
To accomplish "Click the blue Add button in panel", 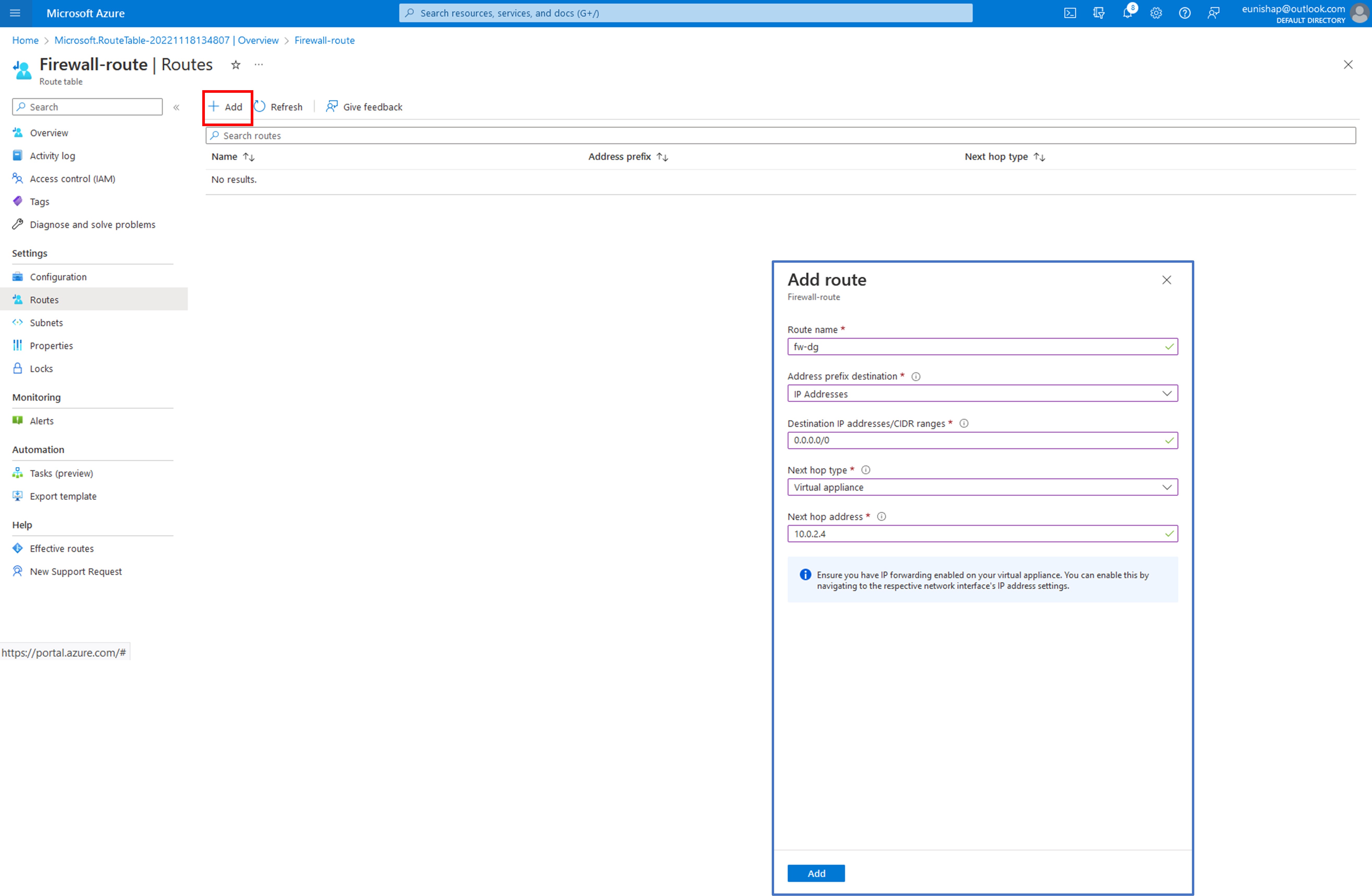I will coord(816,873).
